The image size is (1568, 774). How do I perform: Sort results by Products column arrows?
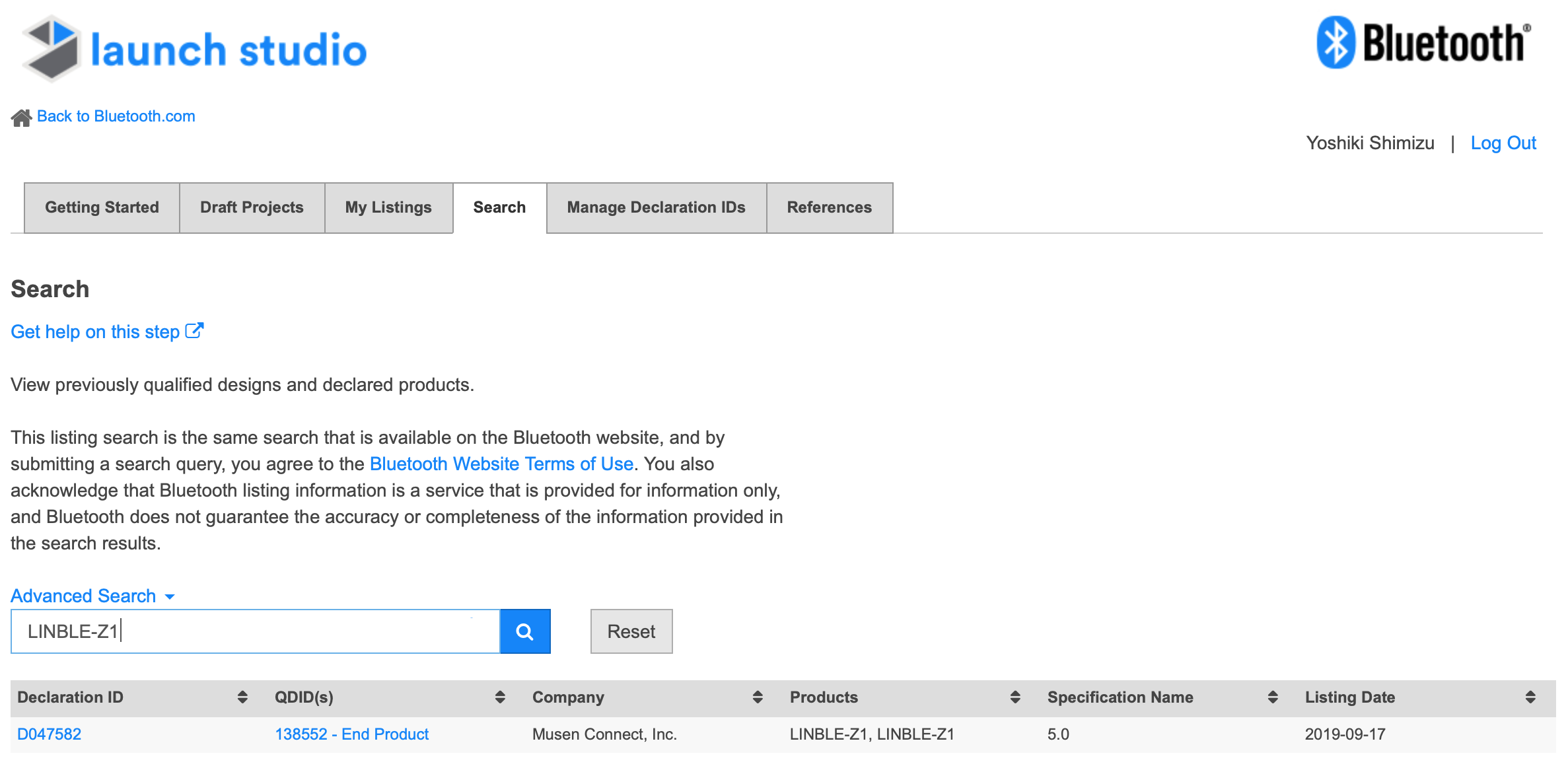coord(1015,697)
